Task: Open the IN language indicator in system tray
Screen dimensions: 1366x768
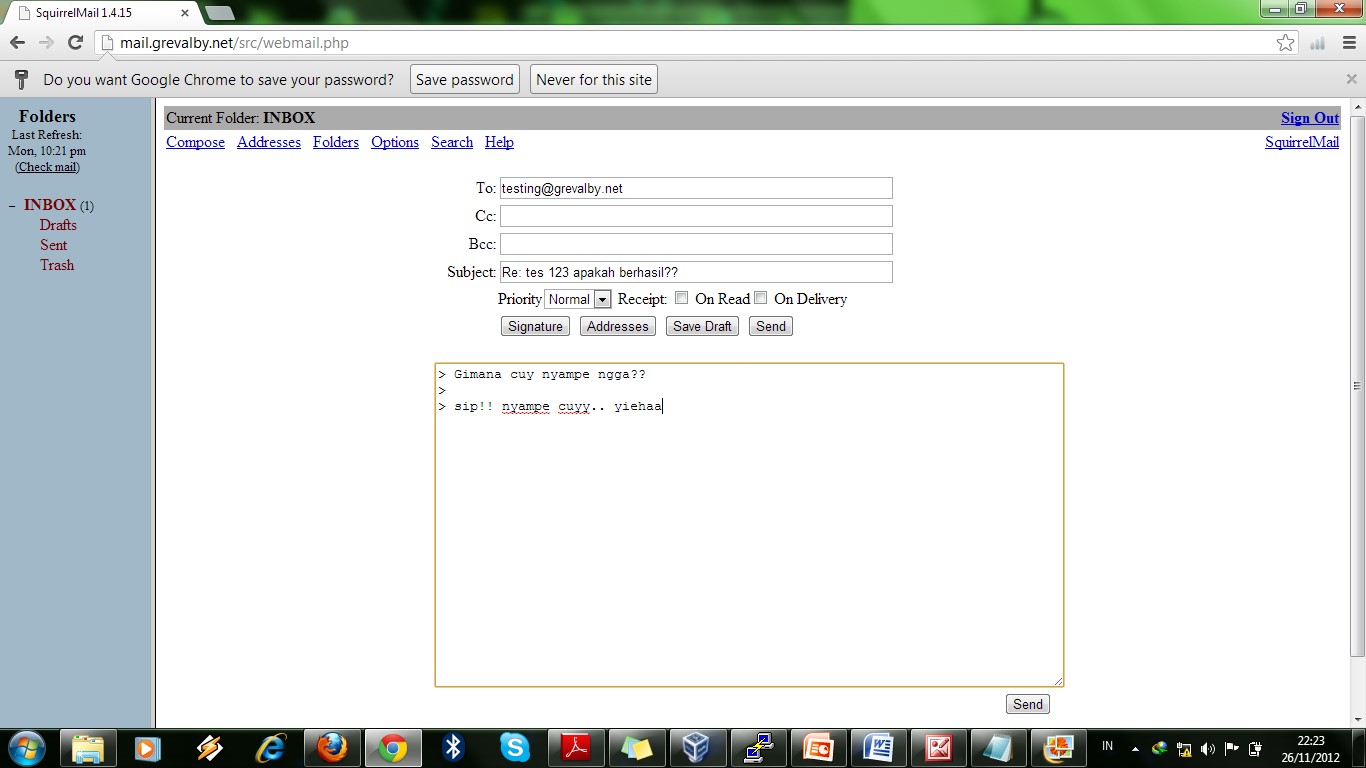Action: pos(1107,747)
